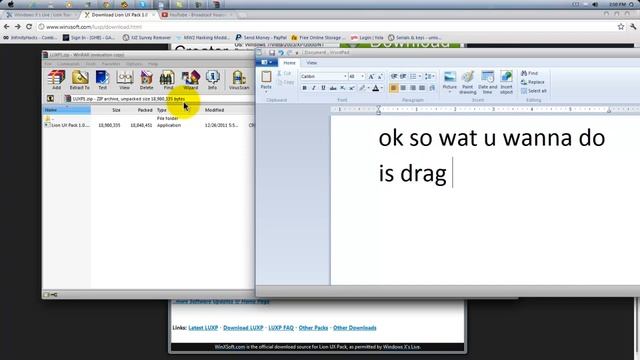640x360 pixels.
Task: Click the Shrink font icon in WordPad
Action: (x=380, y=76)
